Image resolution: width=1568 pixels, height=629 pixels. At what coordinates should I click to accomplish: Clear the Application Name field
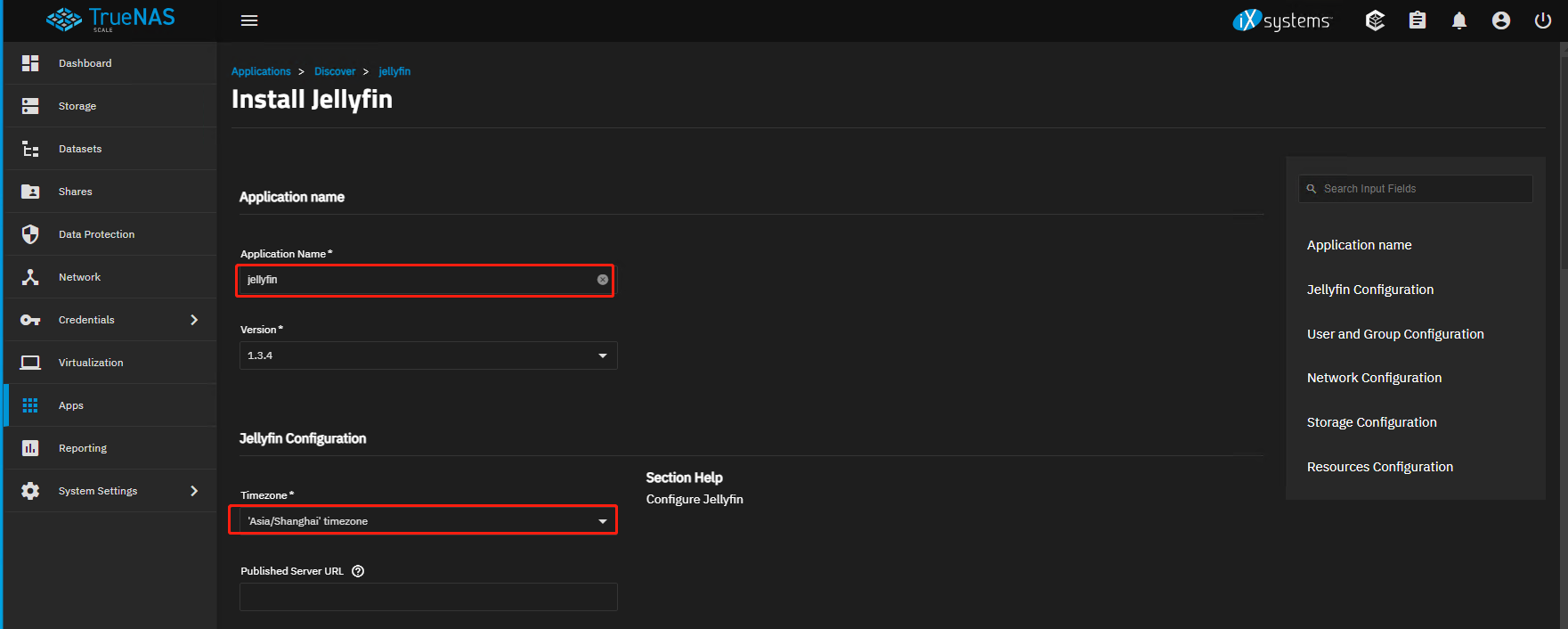coord(603,280)
